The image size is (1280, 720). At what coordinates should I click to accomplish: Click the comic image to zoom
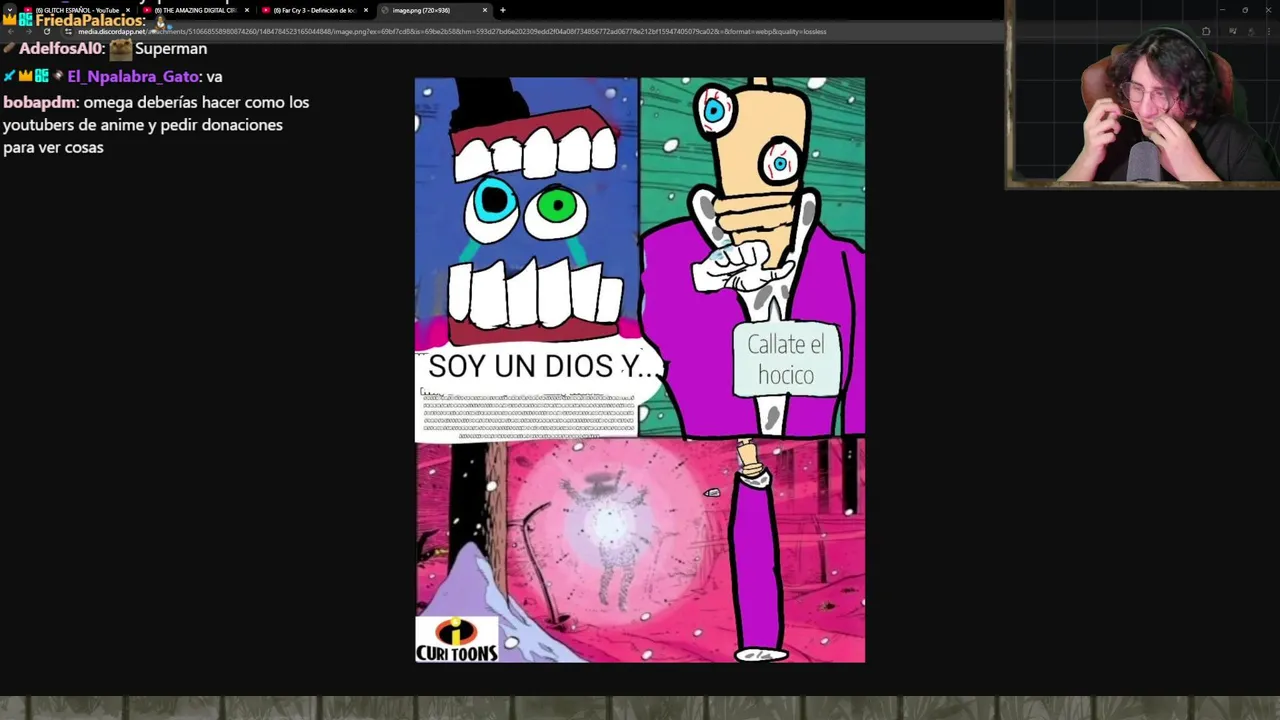coord(640,370)
